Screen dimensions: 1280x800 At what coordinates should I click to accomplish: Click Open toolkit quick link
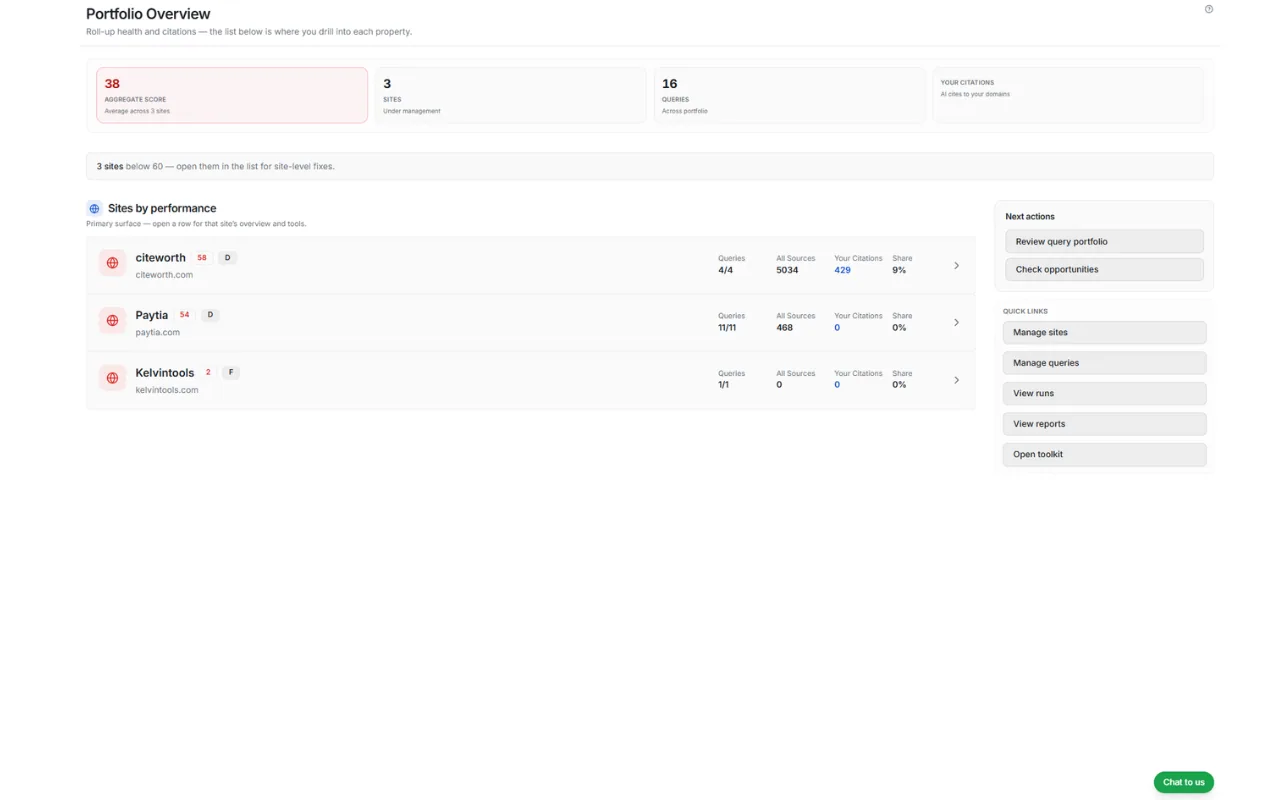pos(1104,454)
